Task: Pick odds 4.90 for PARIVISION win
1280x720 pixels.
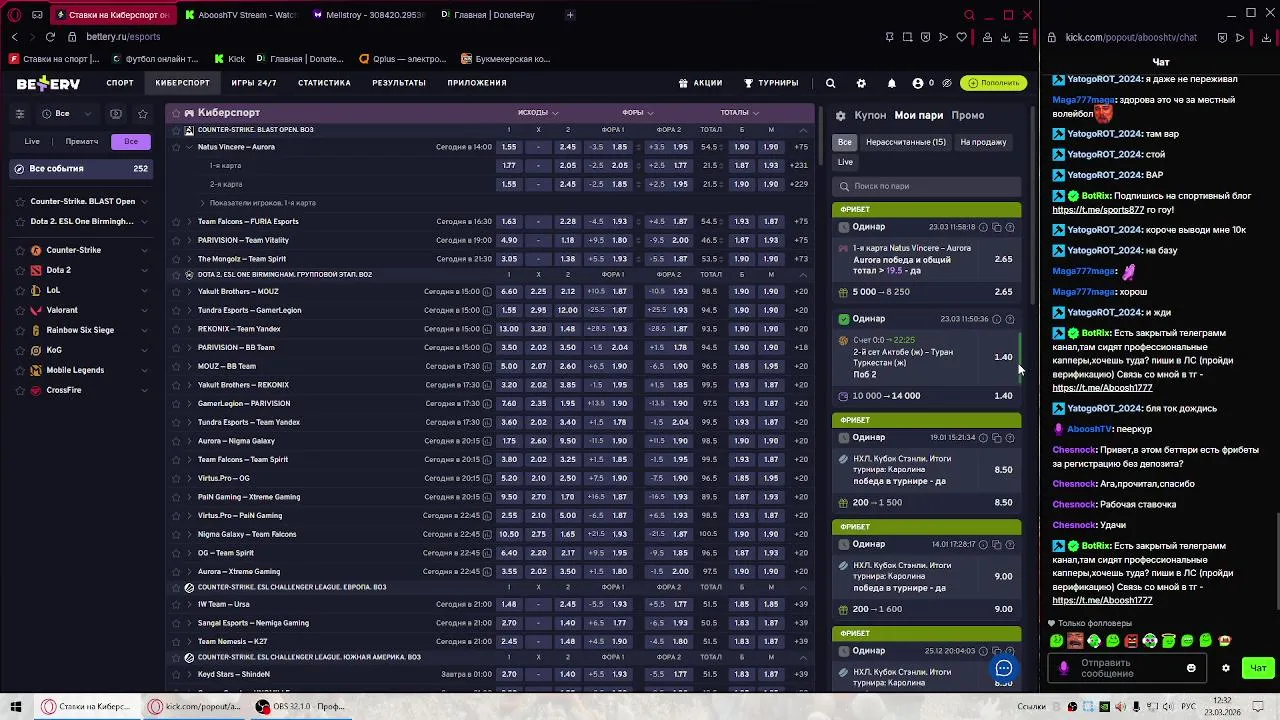Action: tap(509, 240)
